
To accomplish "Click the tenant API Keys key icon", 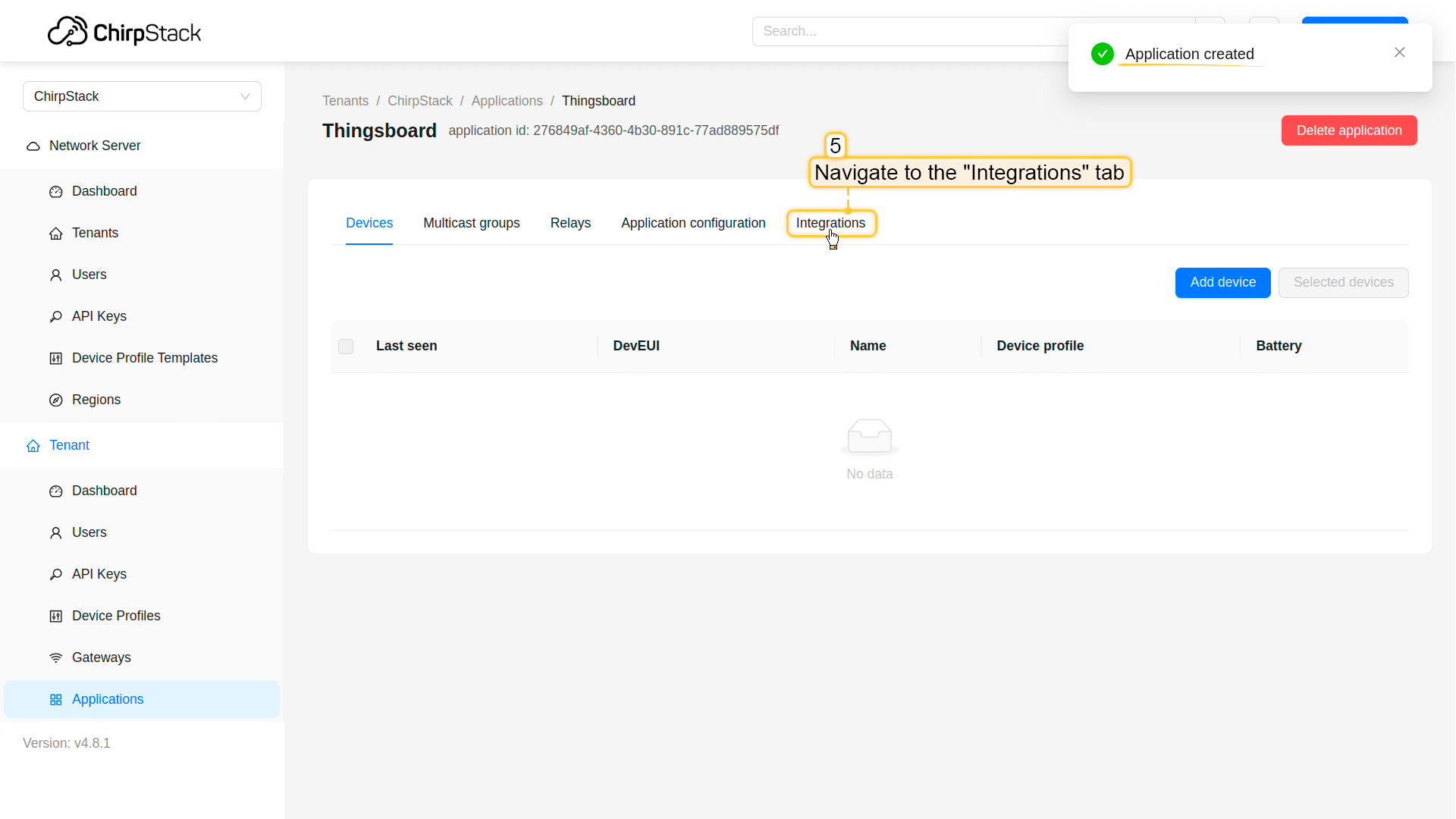I will click(x=56, y=575).
